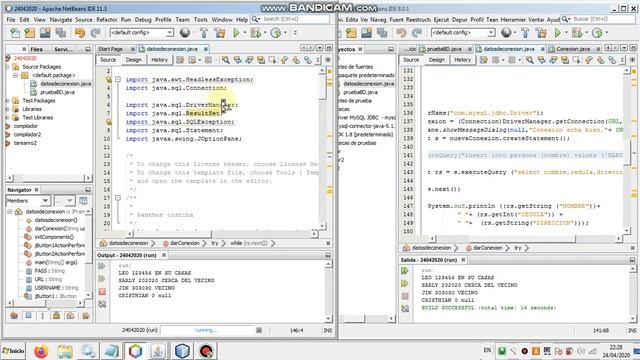Open the Inicio start button
This screenshot has width=640, height=360.
(13, 351)
